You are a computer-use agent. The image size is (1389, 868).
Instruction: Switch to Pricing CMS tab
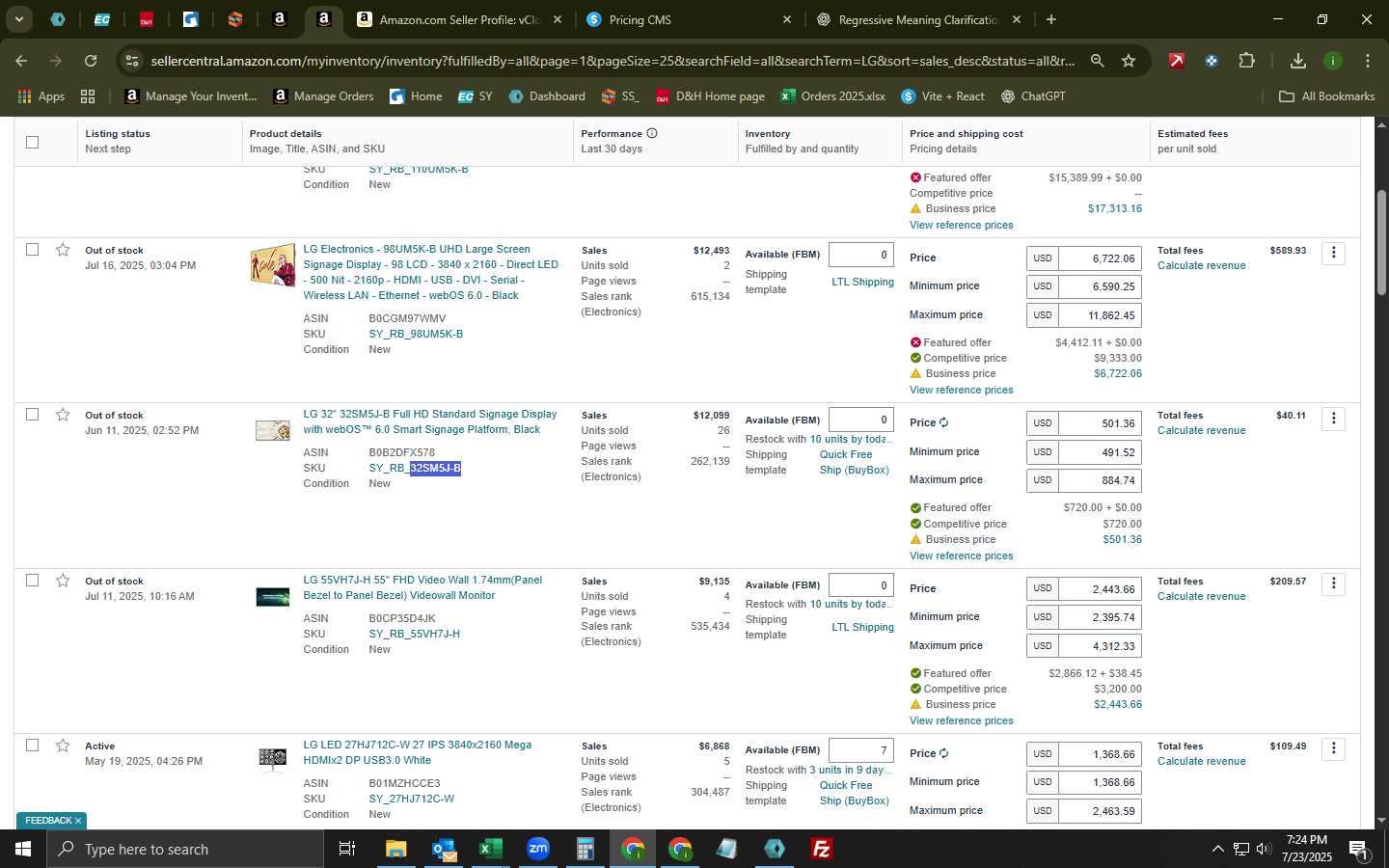coord(688,19)
